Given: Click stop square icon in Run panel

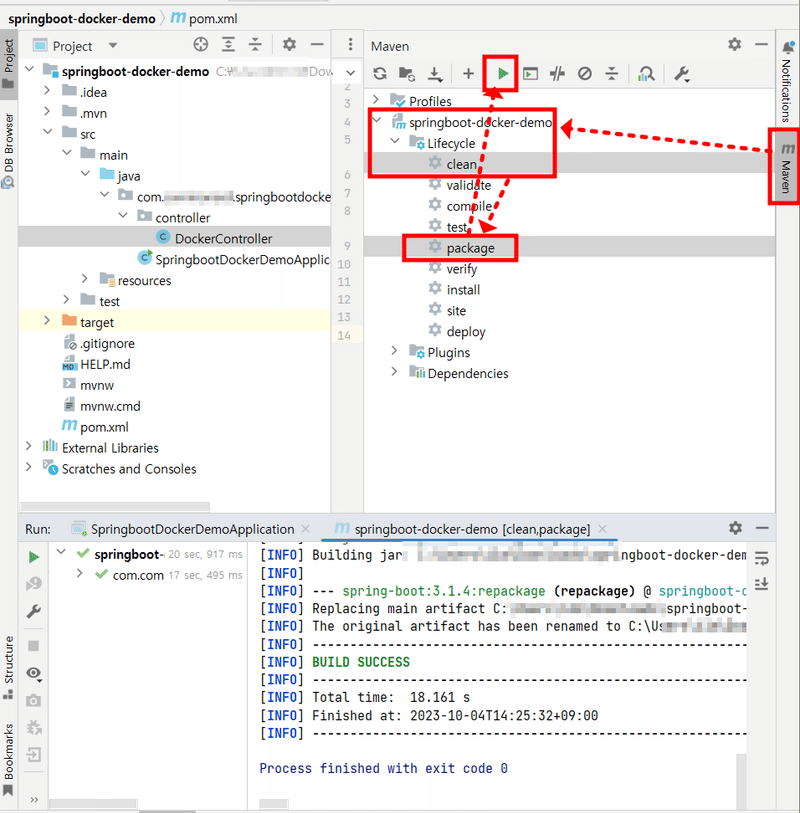Looking at the screenshot, I should coord(34,646).
